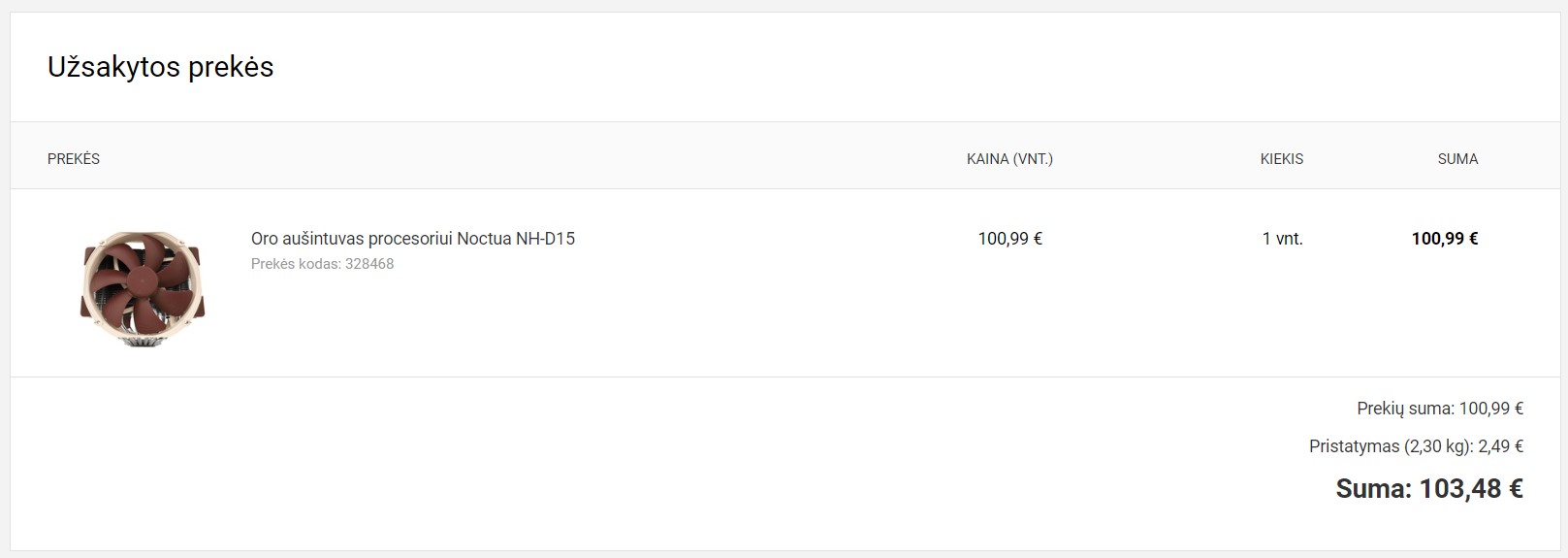Click the "Prekės kodas" label
The height and width of the screenshot is (558, 1568).
[x=296, y=264]
